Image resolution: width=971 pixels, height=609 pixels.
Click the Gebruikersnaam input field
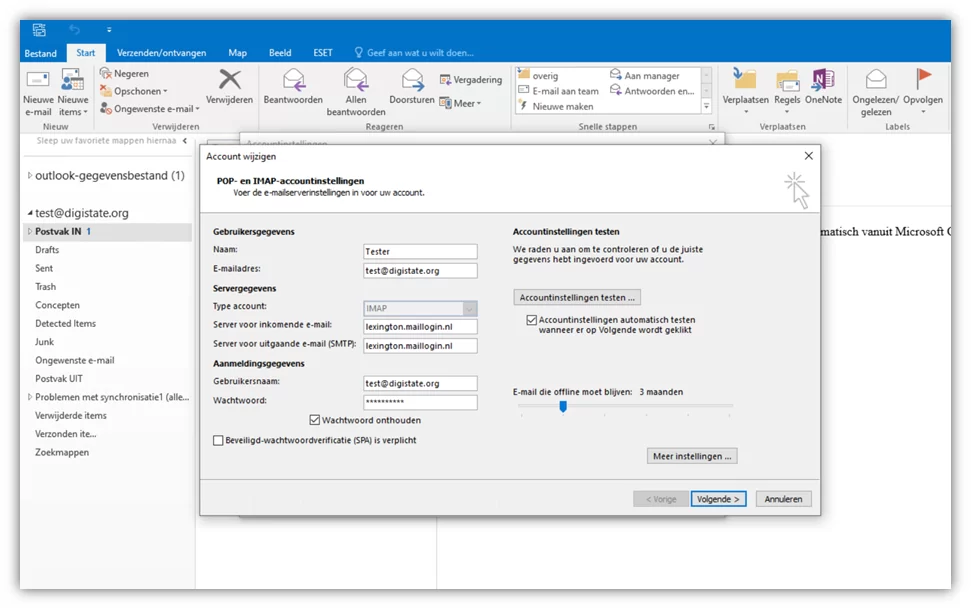tap(420, 383)
